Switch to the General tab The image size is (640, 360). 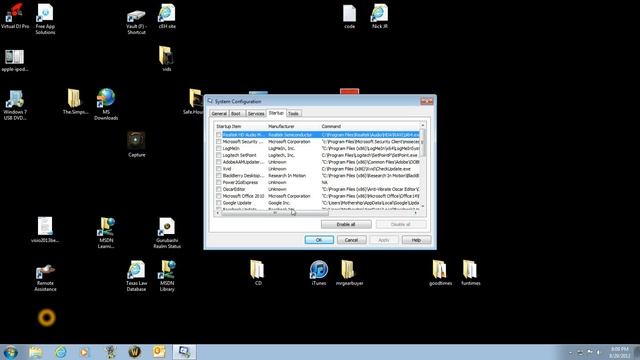[x=219, y=113]
